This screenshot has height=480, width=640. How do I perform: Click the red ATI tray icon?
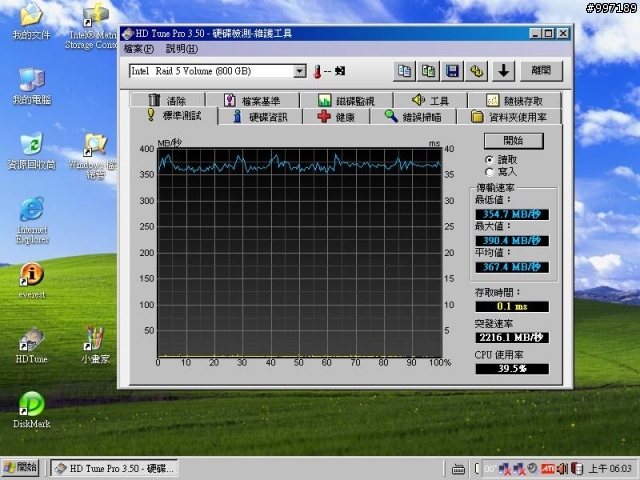547,469
